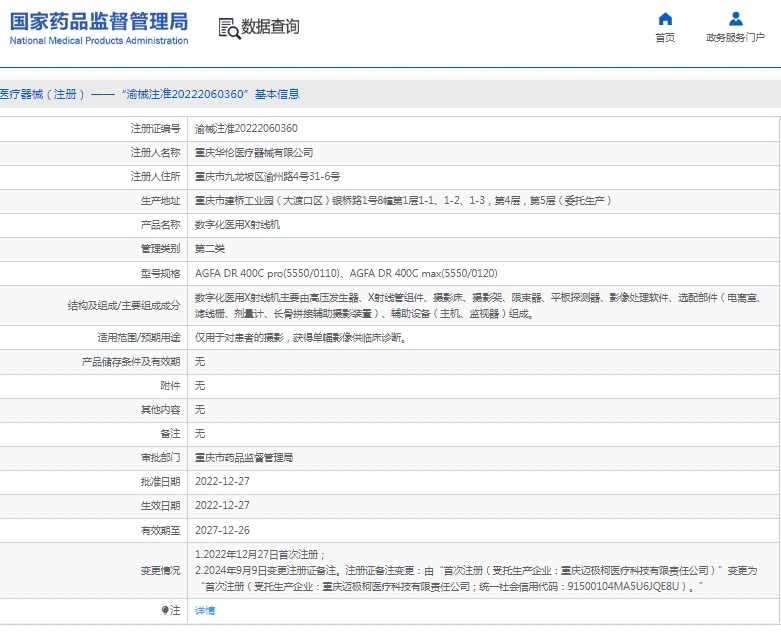The image size is (781, 632).
Task: Click the 型号规格 row label
Action: tap(160, 273)
